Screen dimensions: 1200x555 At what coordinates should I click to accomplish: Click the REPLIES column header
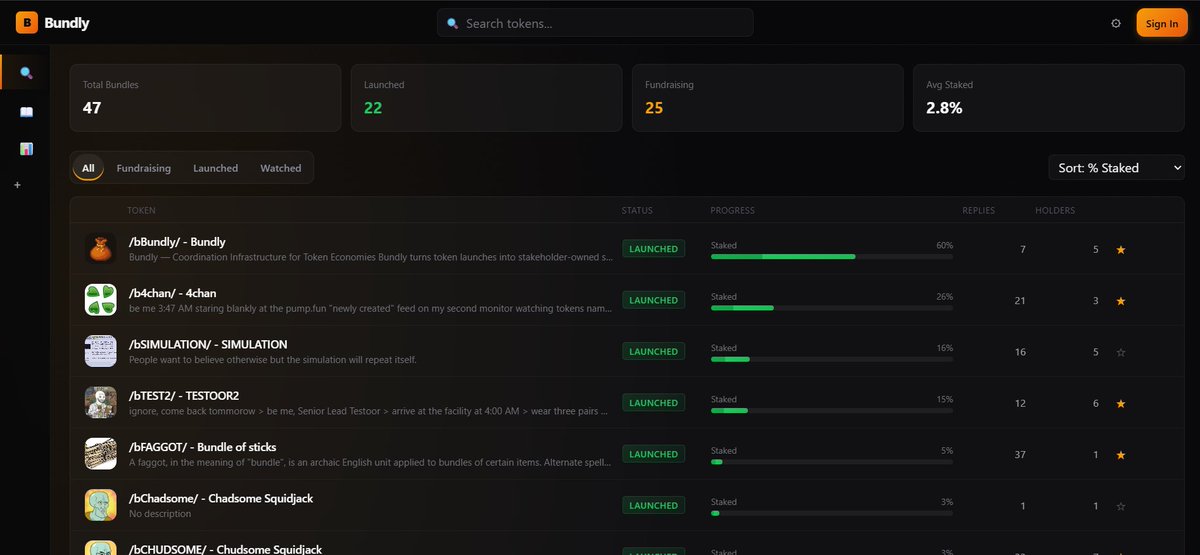point(979,211)
